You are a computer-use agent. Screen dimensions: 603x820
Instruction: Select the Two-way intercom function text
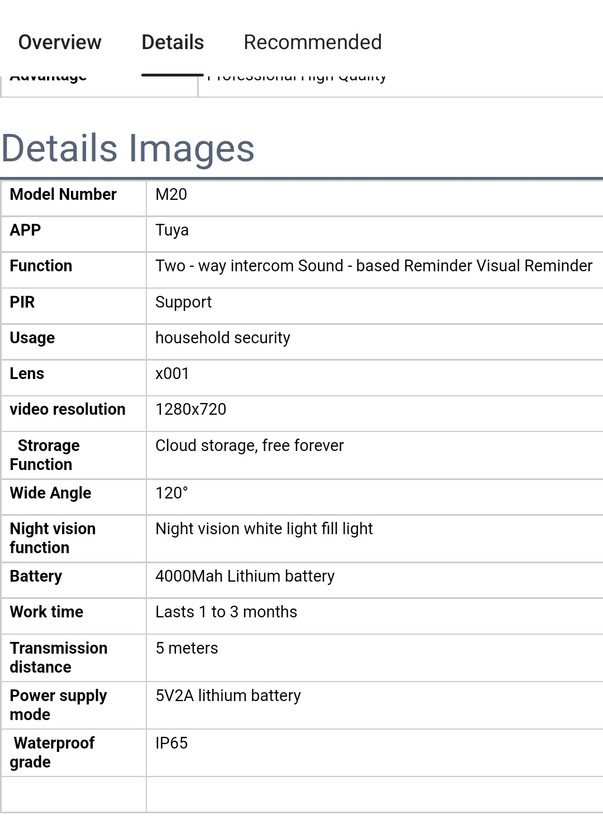[374, 266]
